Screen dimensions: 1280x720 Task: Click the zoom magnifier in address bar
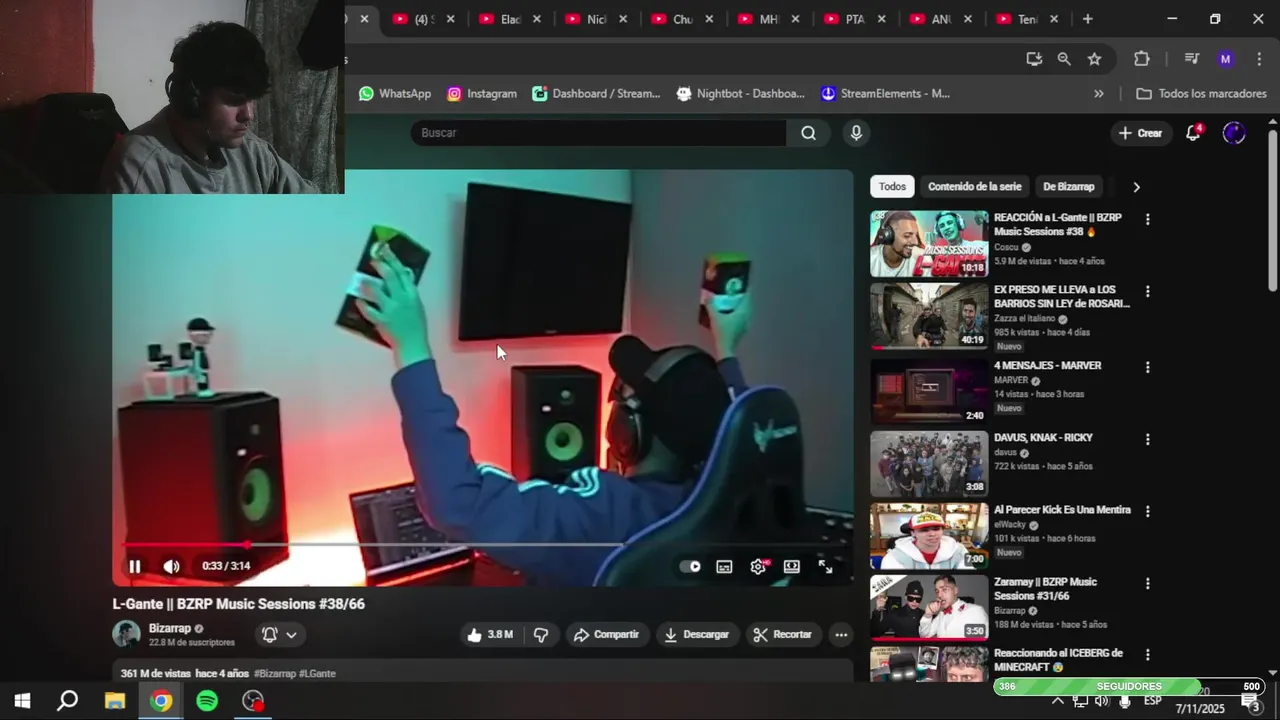pos(1064,59)
